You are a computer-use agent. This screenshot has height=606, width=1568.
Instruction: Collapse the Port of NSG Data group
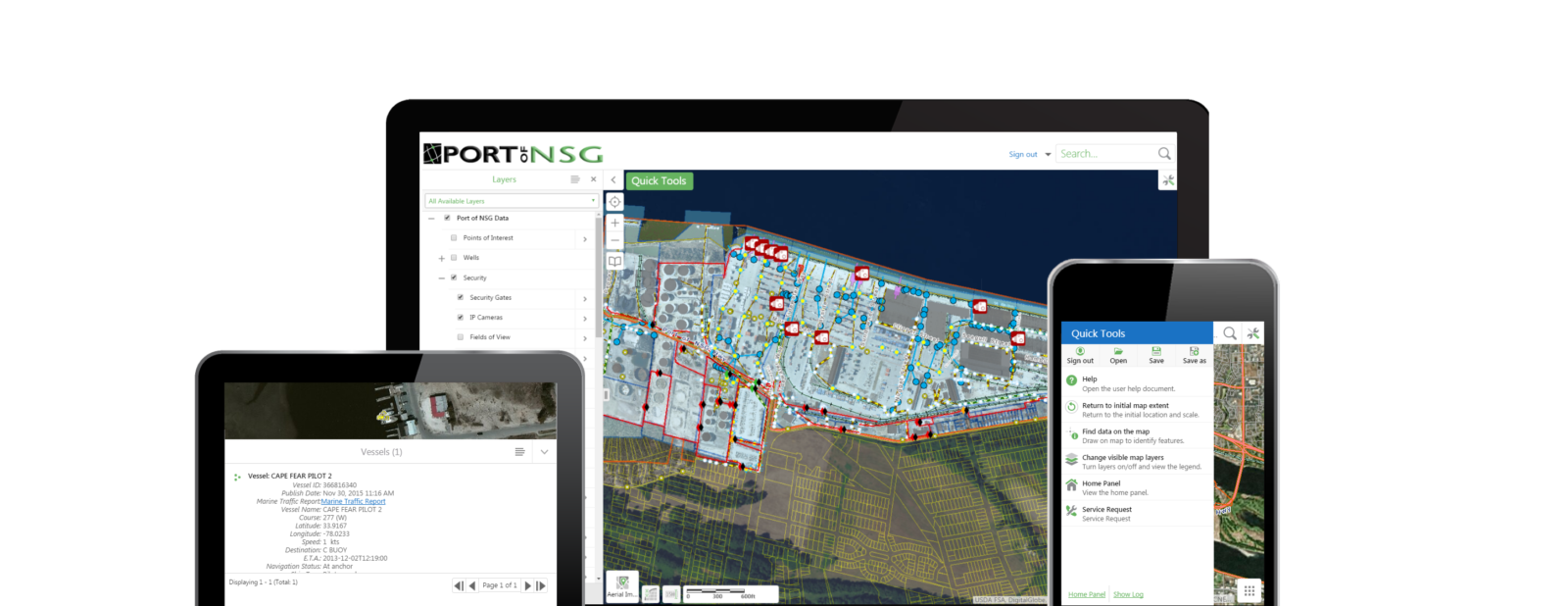tap(431, 218)
